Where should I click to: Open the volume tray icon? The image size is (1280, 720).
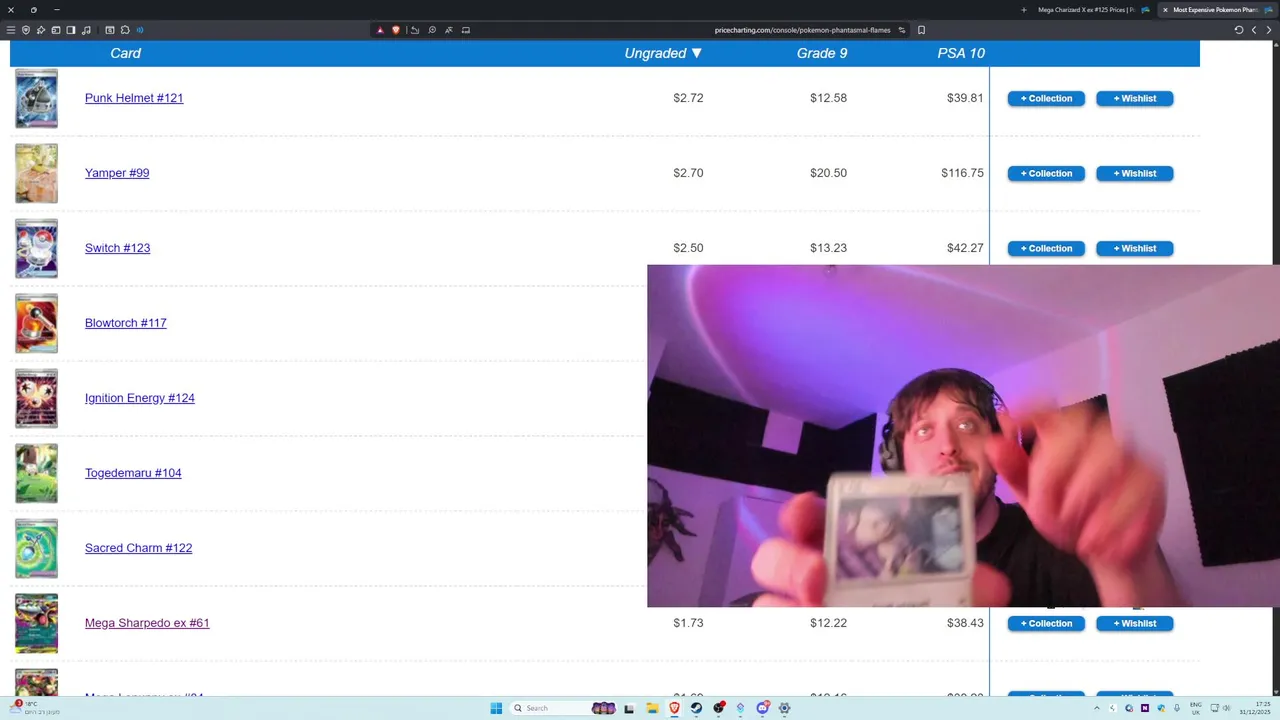[x=1229, y=708]
